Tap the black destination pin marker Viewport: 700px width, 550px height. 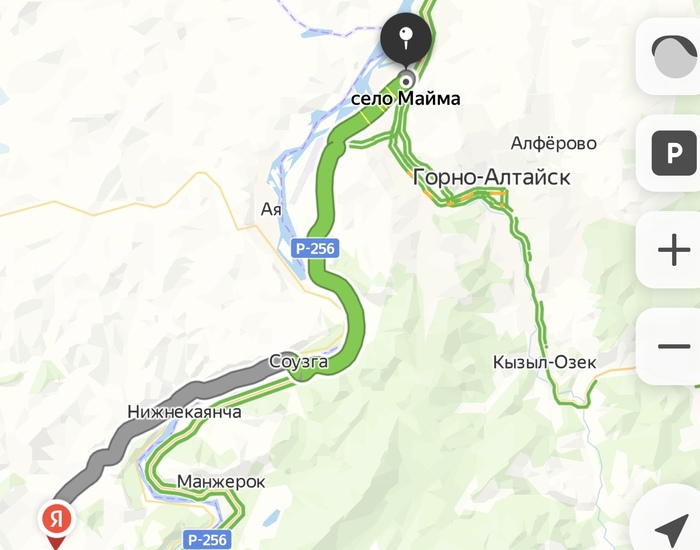406,38
